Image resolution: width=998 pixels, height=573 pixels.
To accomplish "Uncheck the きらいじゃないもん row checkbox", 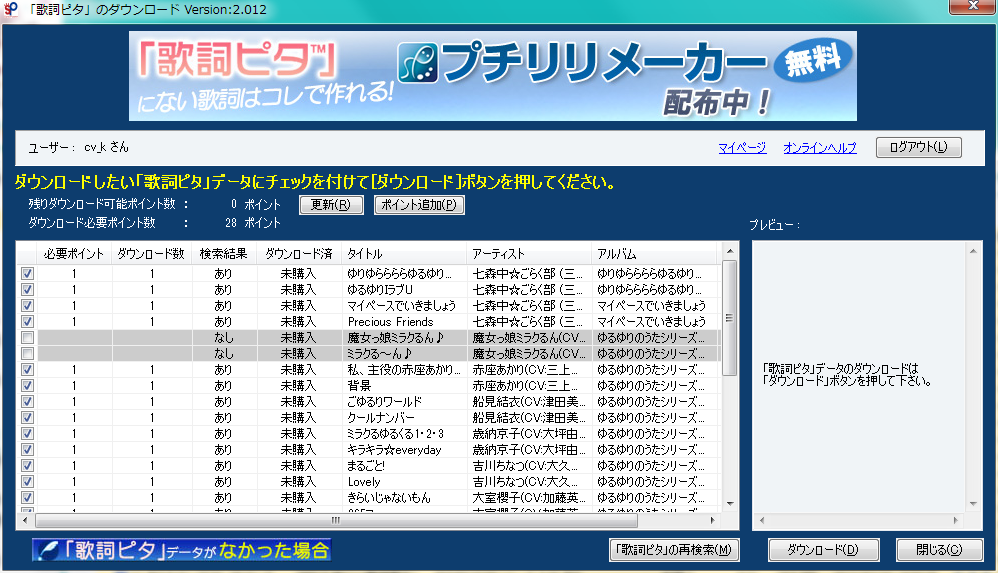I will pyautogui.click(x=27, y=498).
